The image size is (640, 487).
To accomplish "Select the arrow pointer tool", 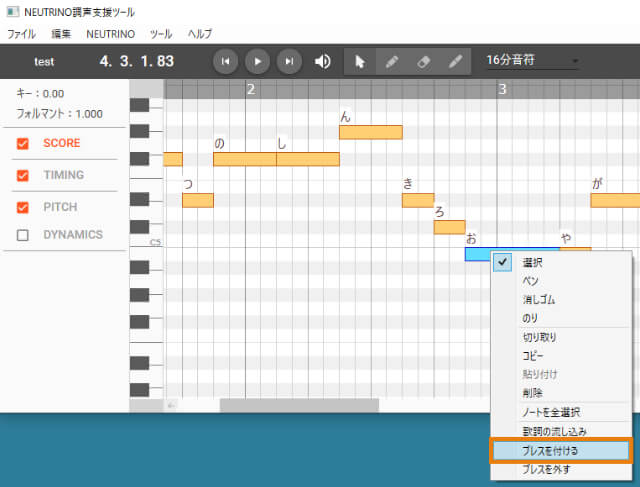I will [x=360, y=62].
